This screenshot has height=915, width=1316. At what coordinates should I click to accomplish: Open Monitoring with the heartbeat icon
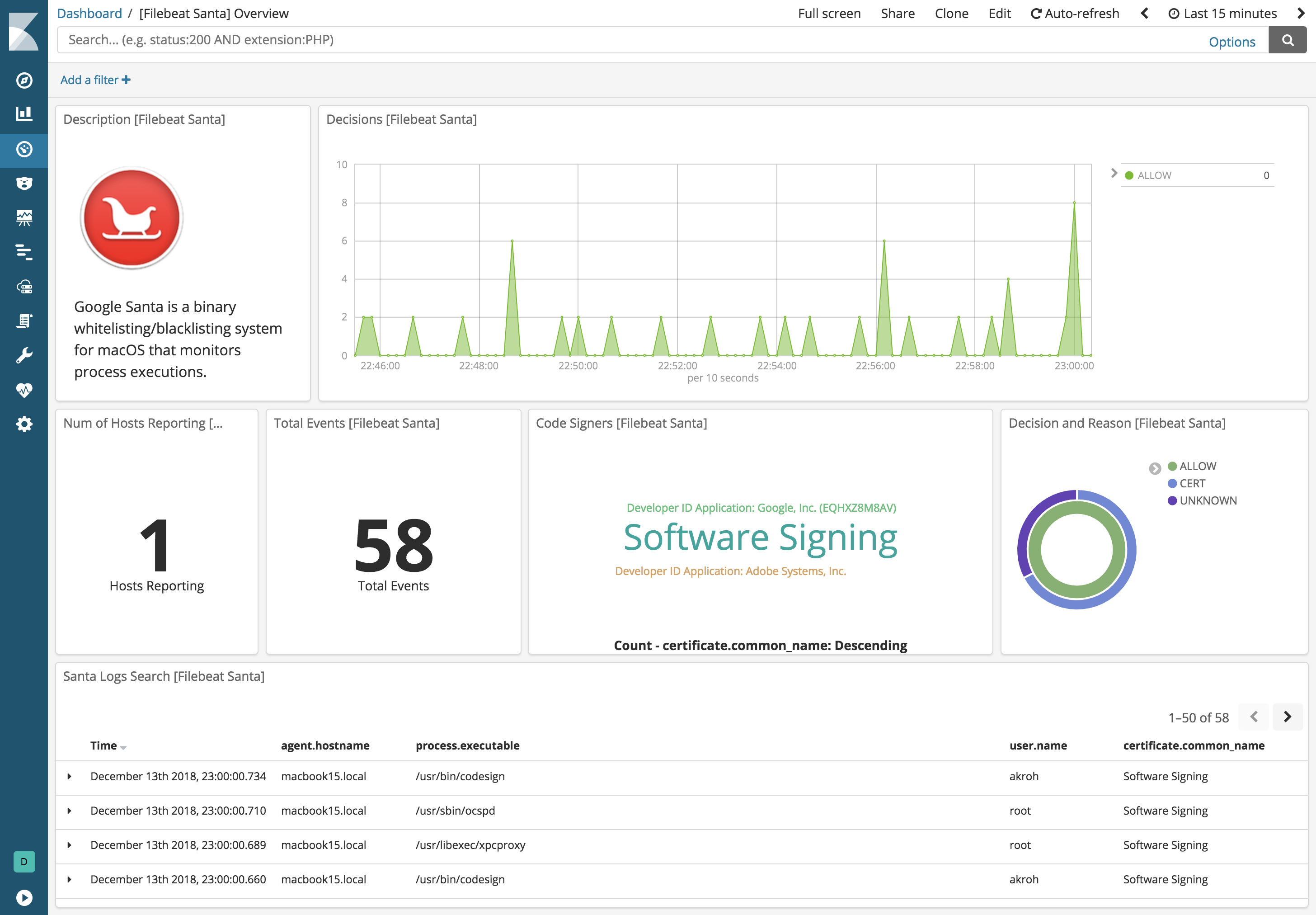point(25,390)
